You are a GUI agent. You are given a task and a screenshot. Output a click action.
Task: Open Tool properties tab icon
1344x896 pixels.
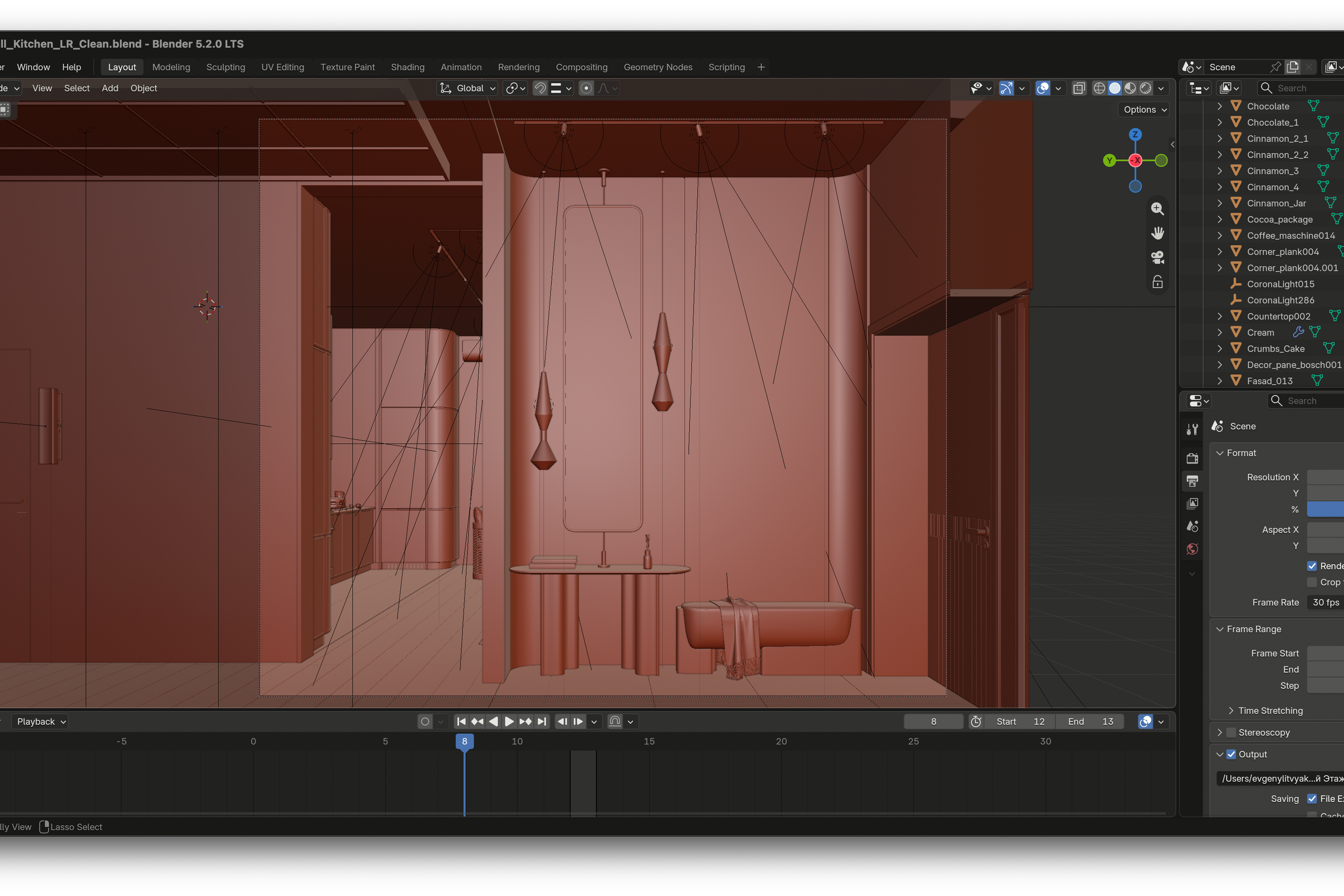point(1192,430)
